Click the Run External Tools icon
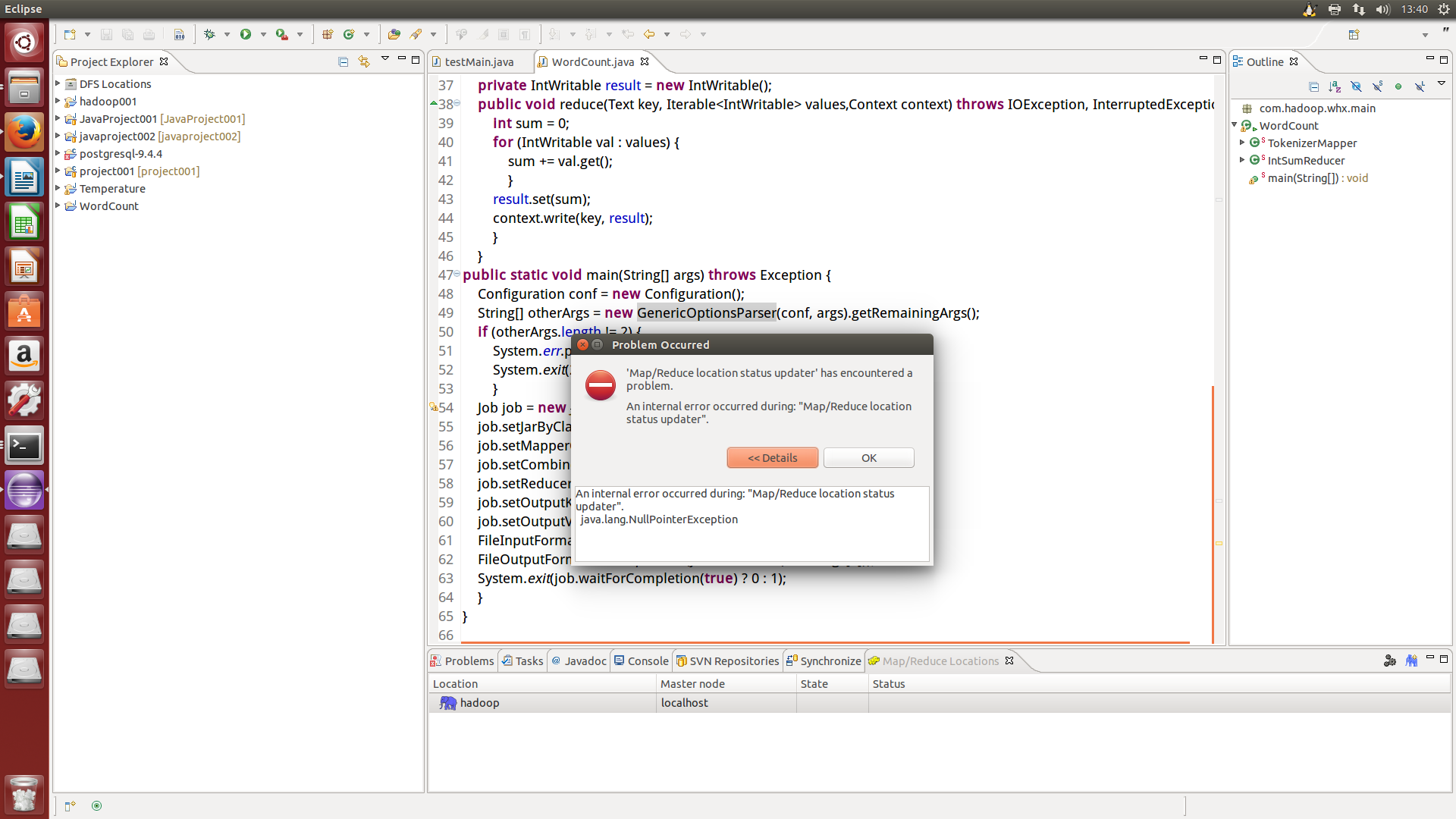The height and width of the screenshot is (819, 1456). point(281,34)
